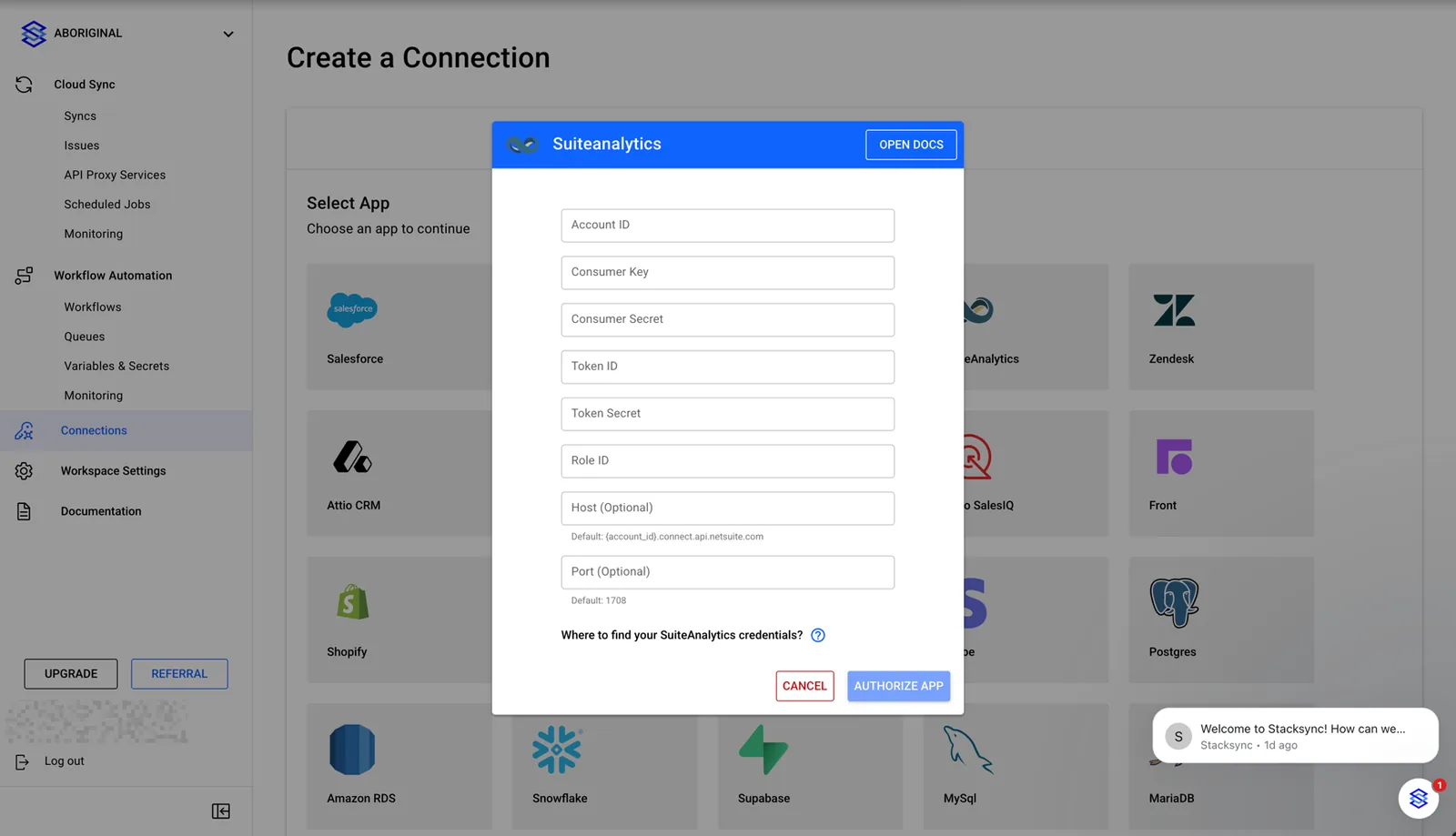This screenshot has height=836, width=1456.
Task: Collapse the sidebar with the panel icon
Action: [221, 811]
